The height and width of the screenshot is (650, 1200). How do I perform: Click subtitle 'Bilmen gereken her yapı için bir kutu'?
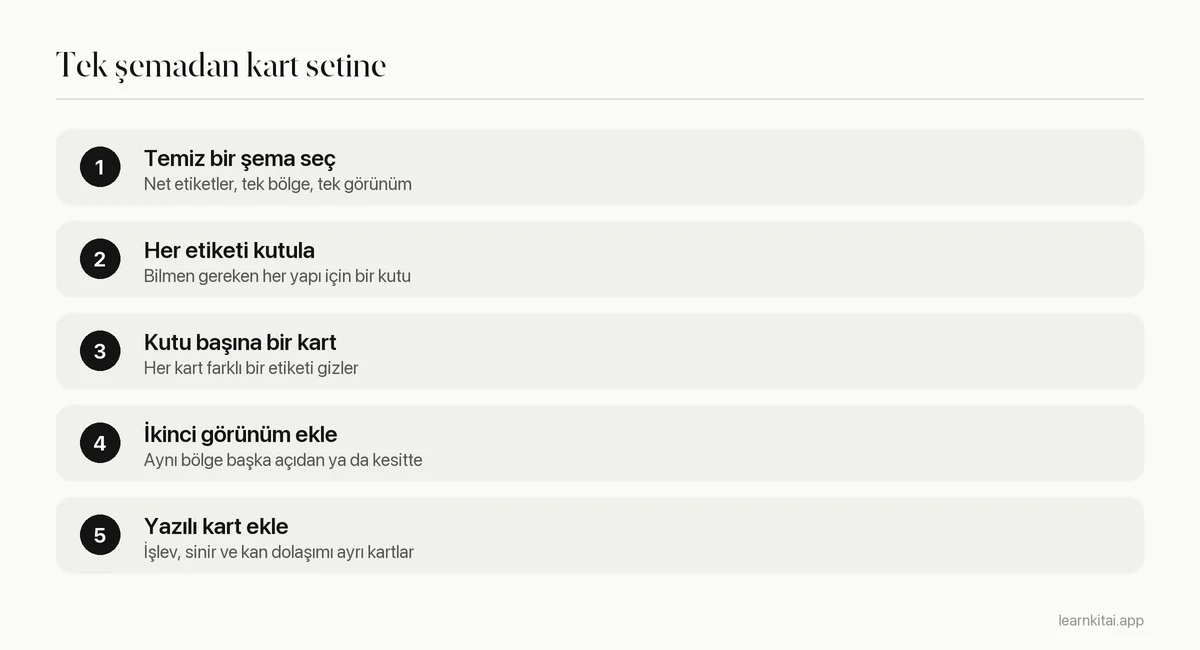pyautogui.click(x=277, y=276)
